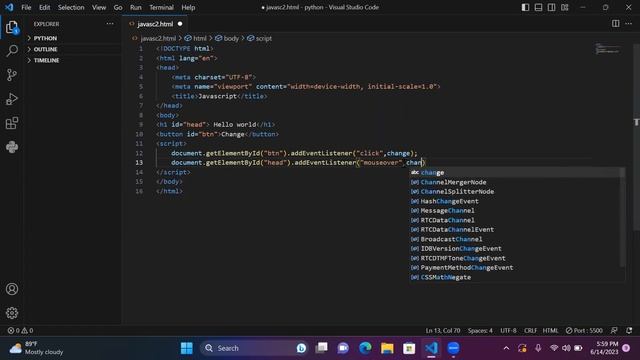Image resolution: width=640 pixels, height=360 pixels.
Task: Choose the 'change' autocomplete suggestion
Action: coord(517,173)
